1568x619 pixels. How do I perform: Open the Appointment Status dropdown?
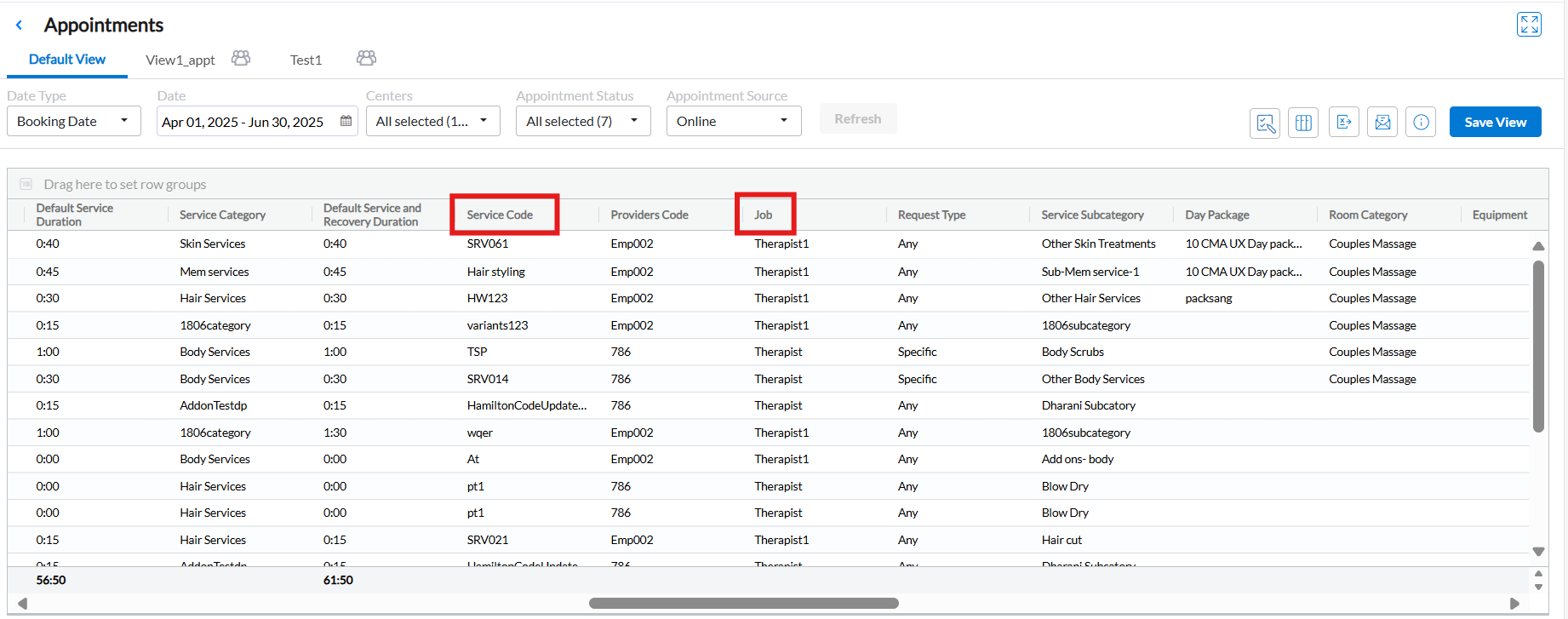tap(583, 121)
